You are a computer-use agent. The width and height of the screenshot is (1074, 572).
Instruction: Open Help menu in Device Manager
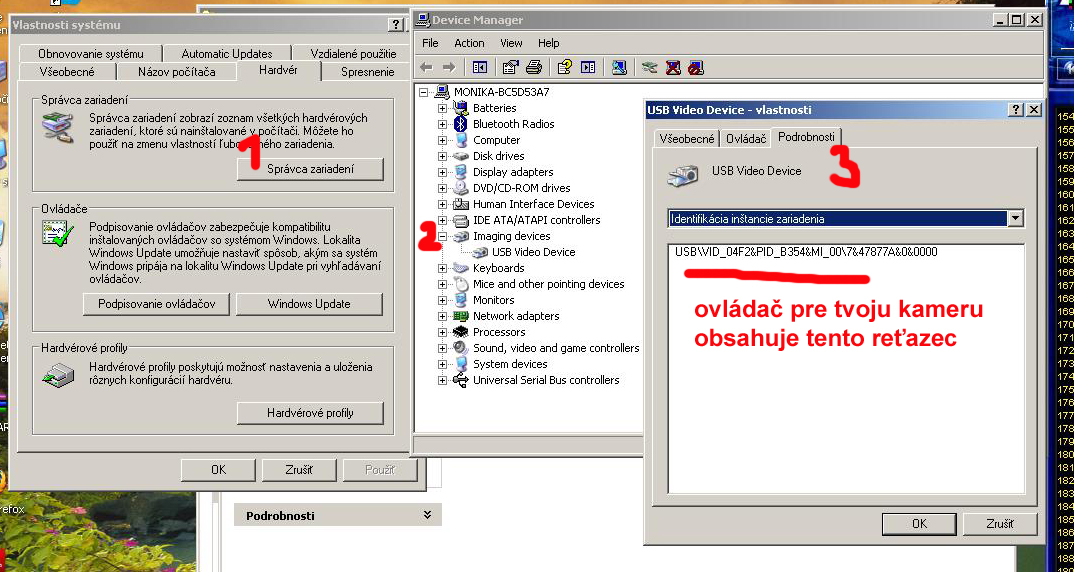coord(548,42)
